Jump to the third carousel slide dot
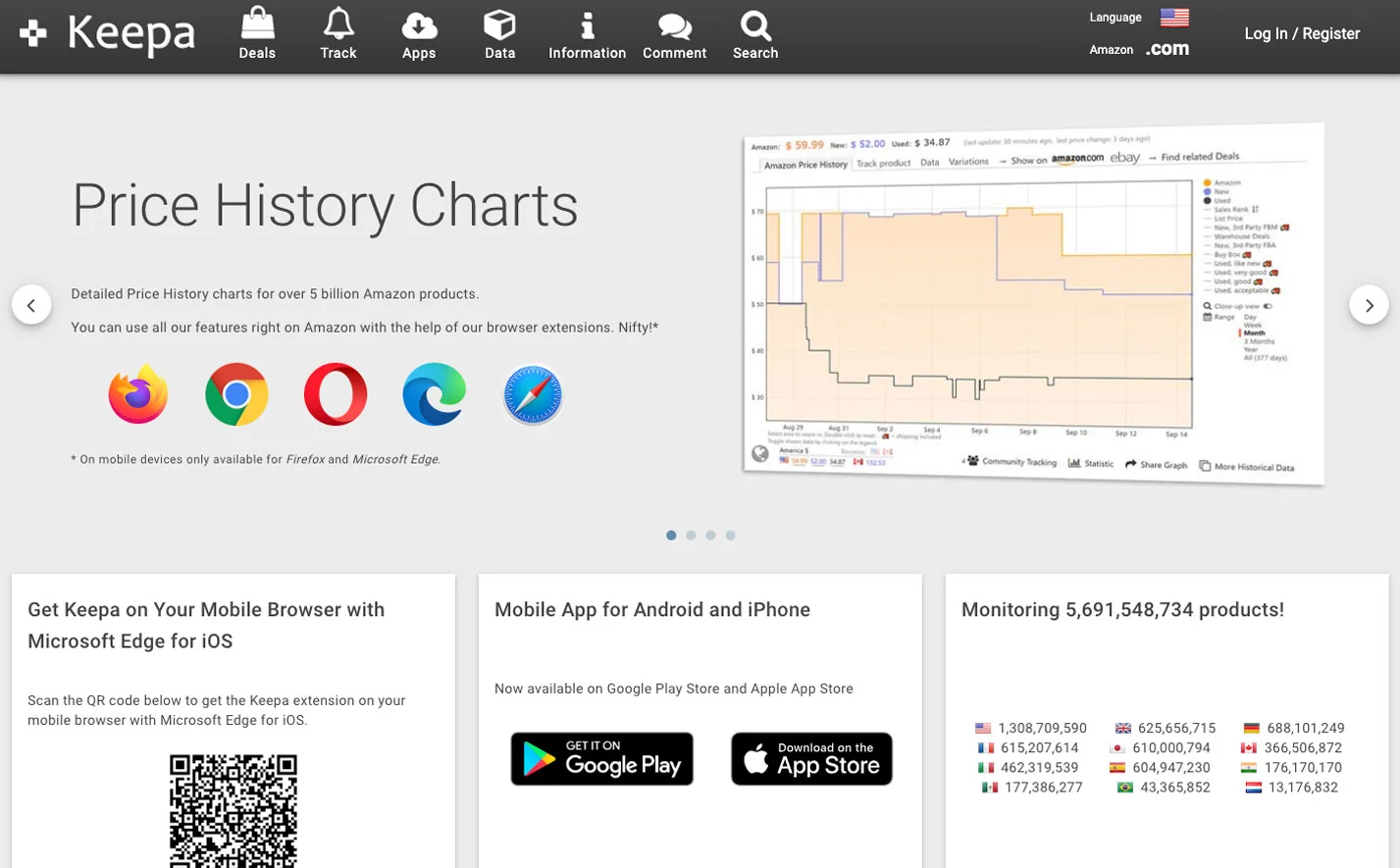 (710, 536)
